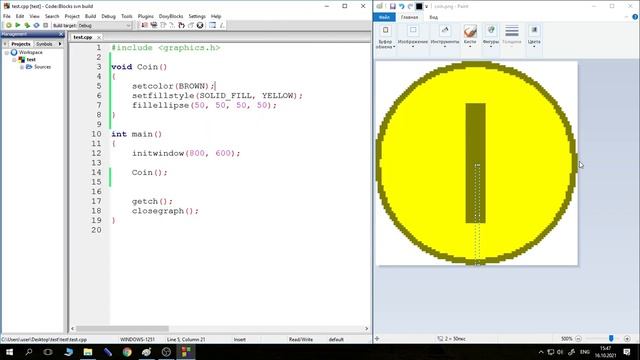Open the File menu in Code::Blocks
The image size is (640, 360).
point(7,16)
